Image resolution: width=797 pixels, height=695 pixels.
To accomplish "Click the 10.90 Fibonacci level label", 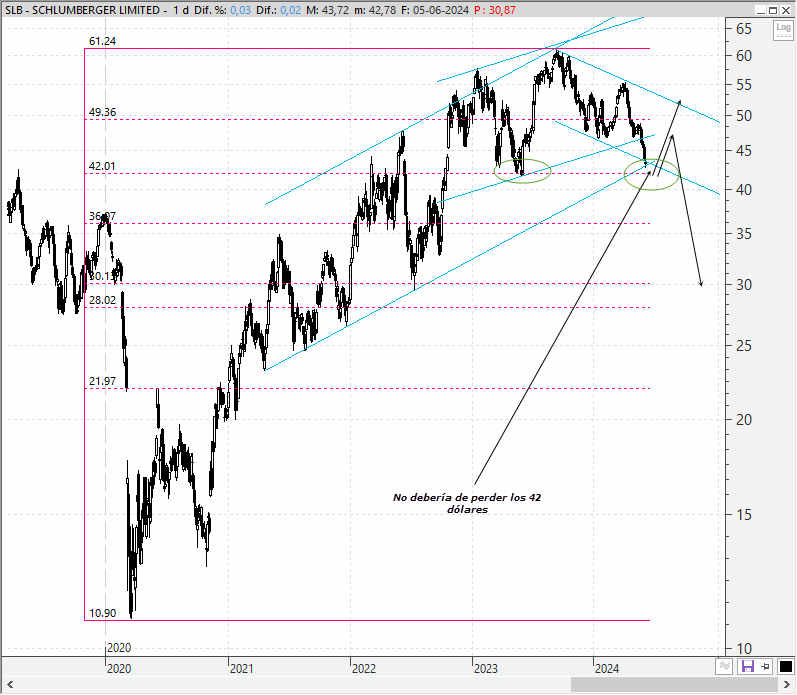I will point(102,613).
